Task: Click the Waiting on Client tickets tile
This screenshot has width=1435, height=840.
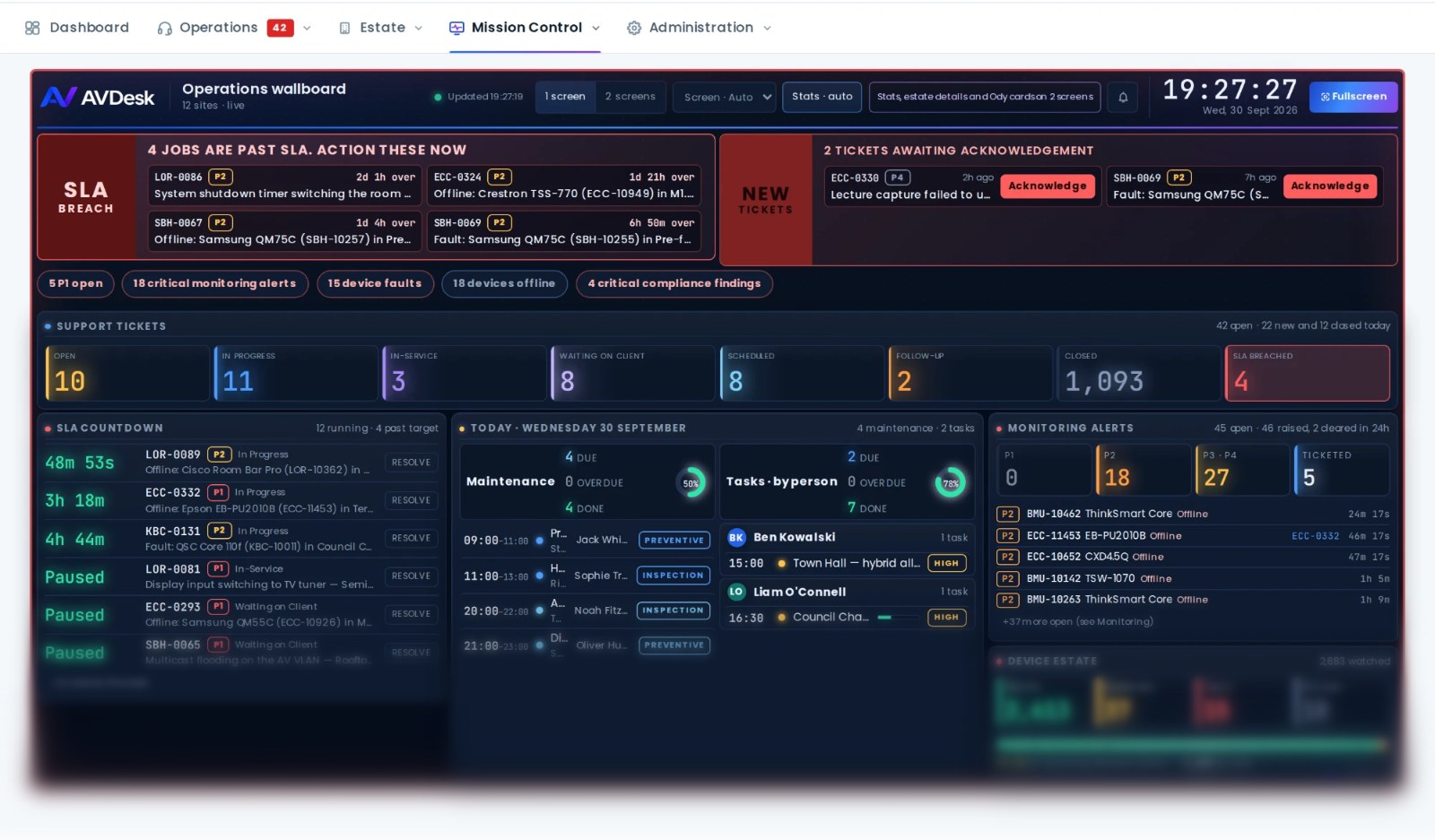Action: (633, 373)
